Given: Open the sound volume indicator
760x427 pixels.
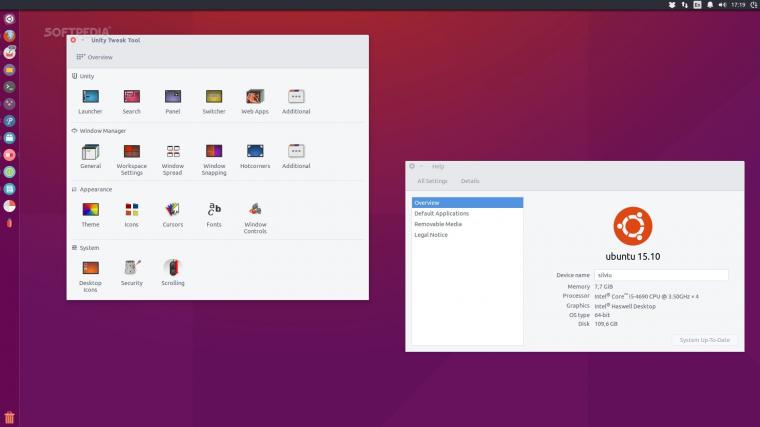Looking at the screenshot, I should (x=722, y=5).
